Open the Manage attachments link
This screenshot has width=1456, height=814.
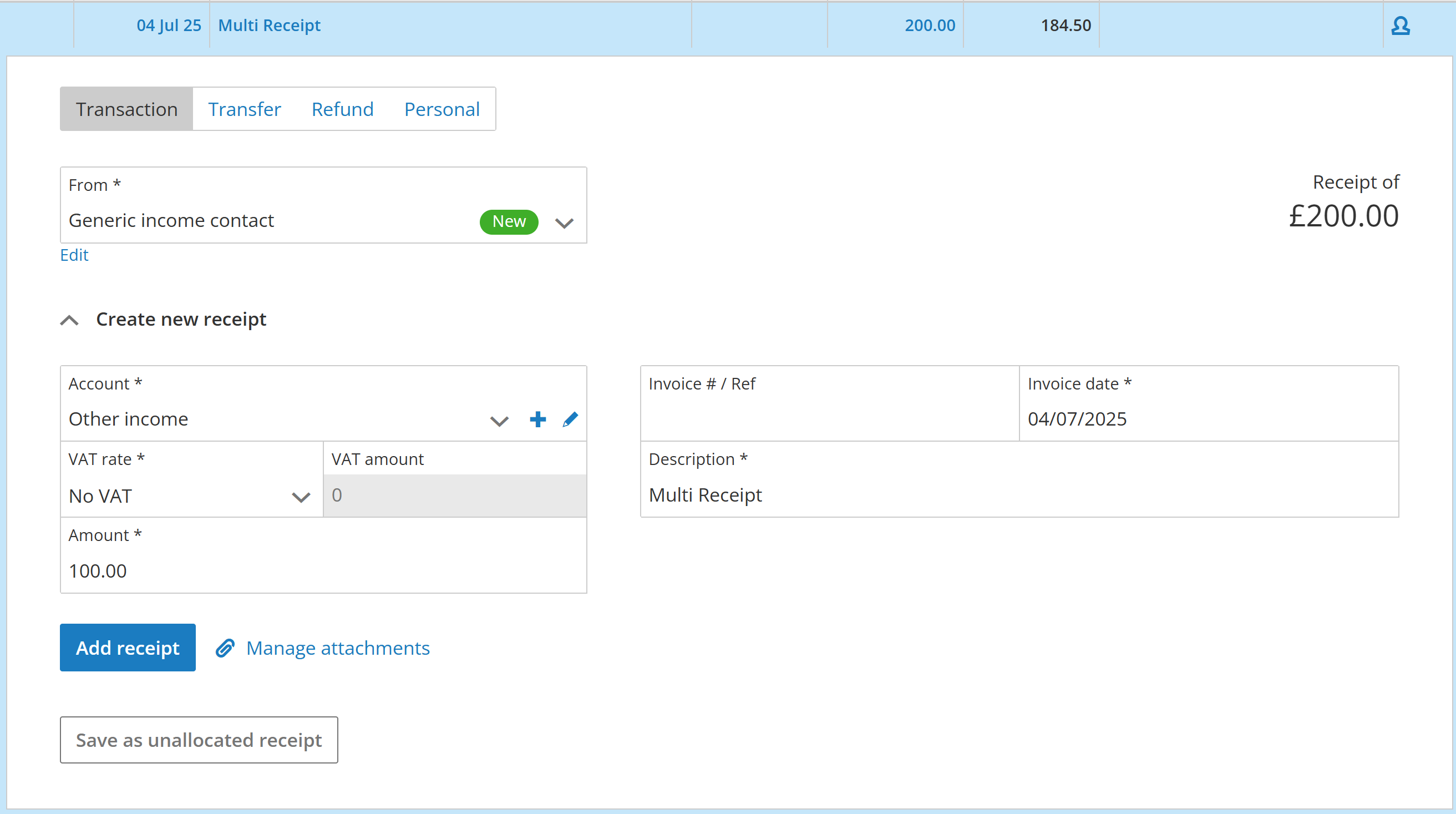pyautogui.click(x=338, y=648)
